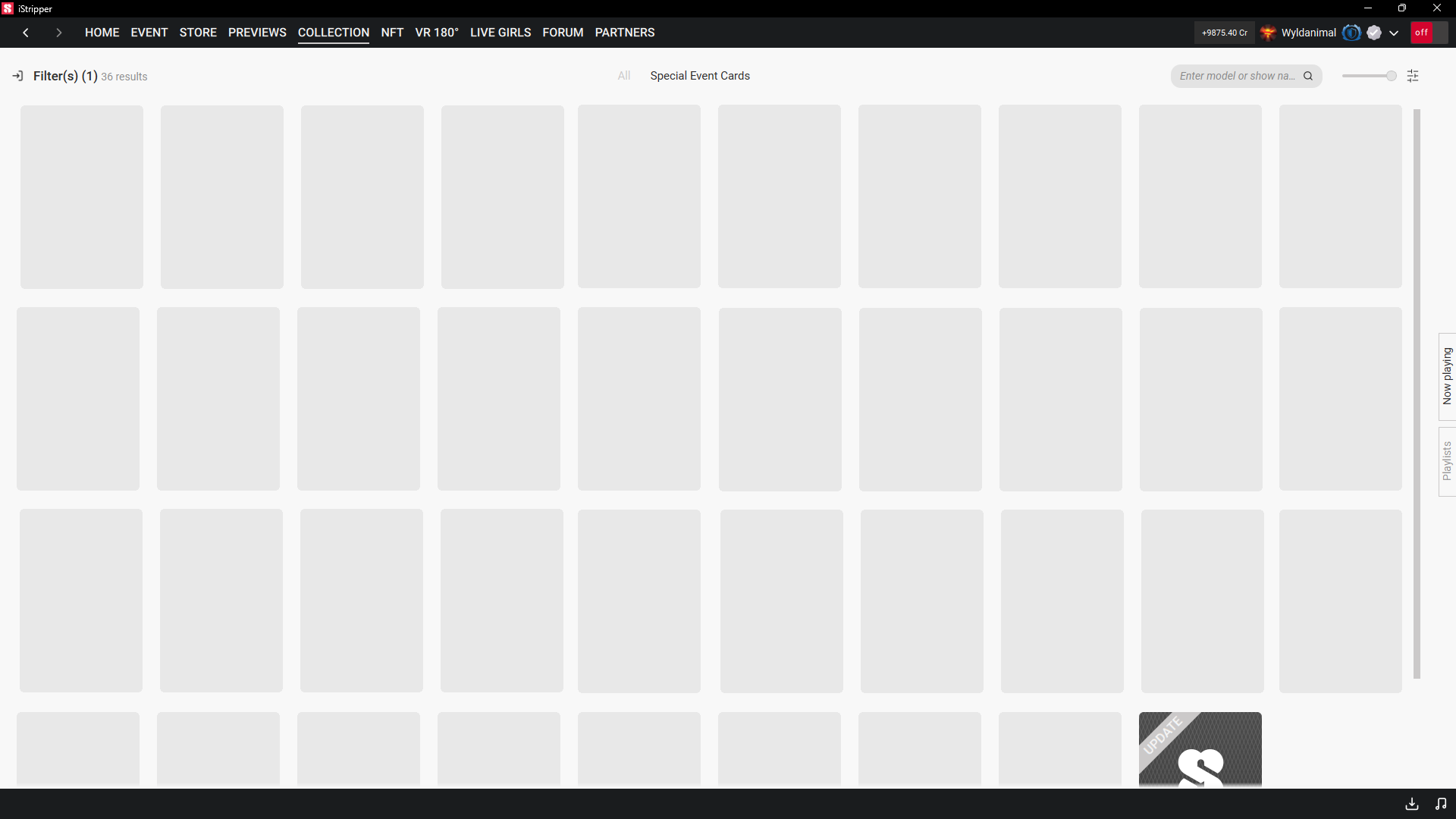Click the blue shield badge icon
The width and height of the screenshot is (1456, 819).
(x=1351, y=33)
